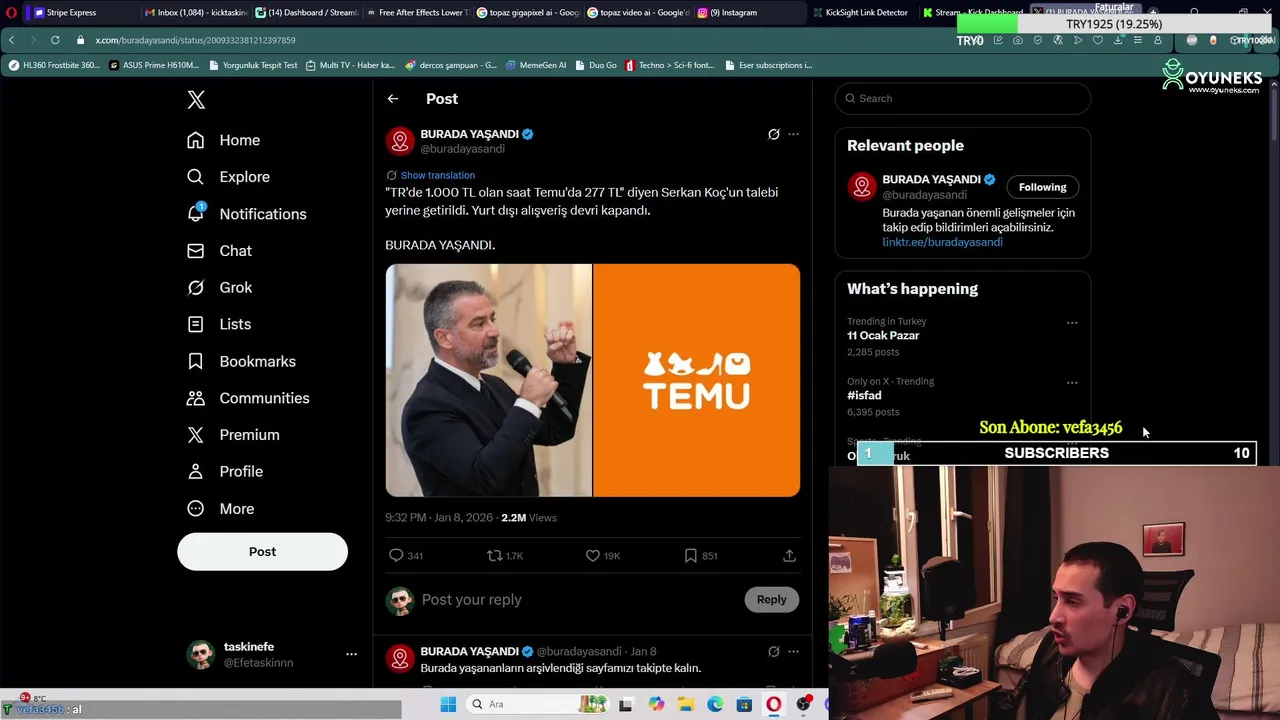The image size is (1280, 720).
Task: Open Profile in the sidebar
Action: pyautogui.click(x=225, y=472)
